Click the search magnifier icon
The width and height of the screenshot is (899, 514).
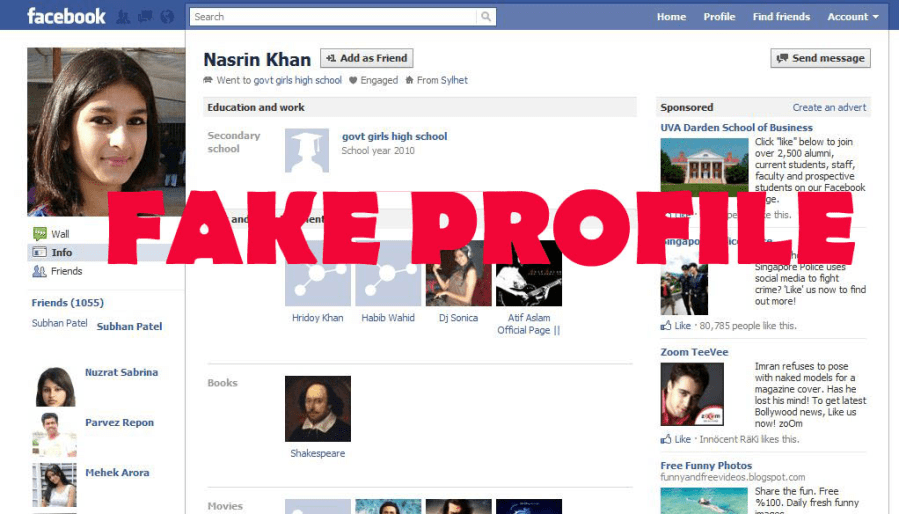click(486, 17)
